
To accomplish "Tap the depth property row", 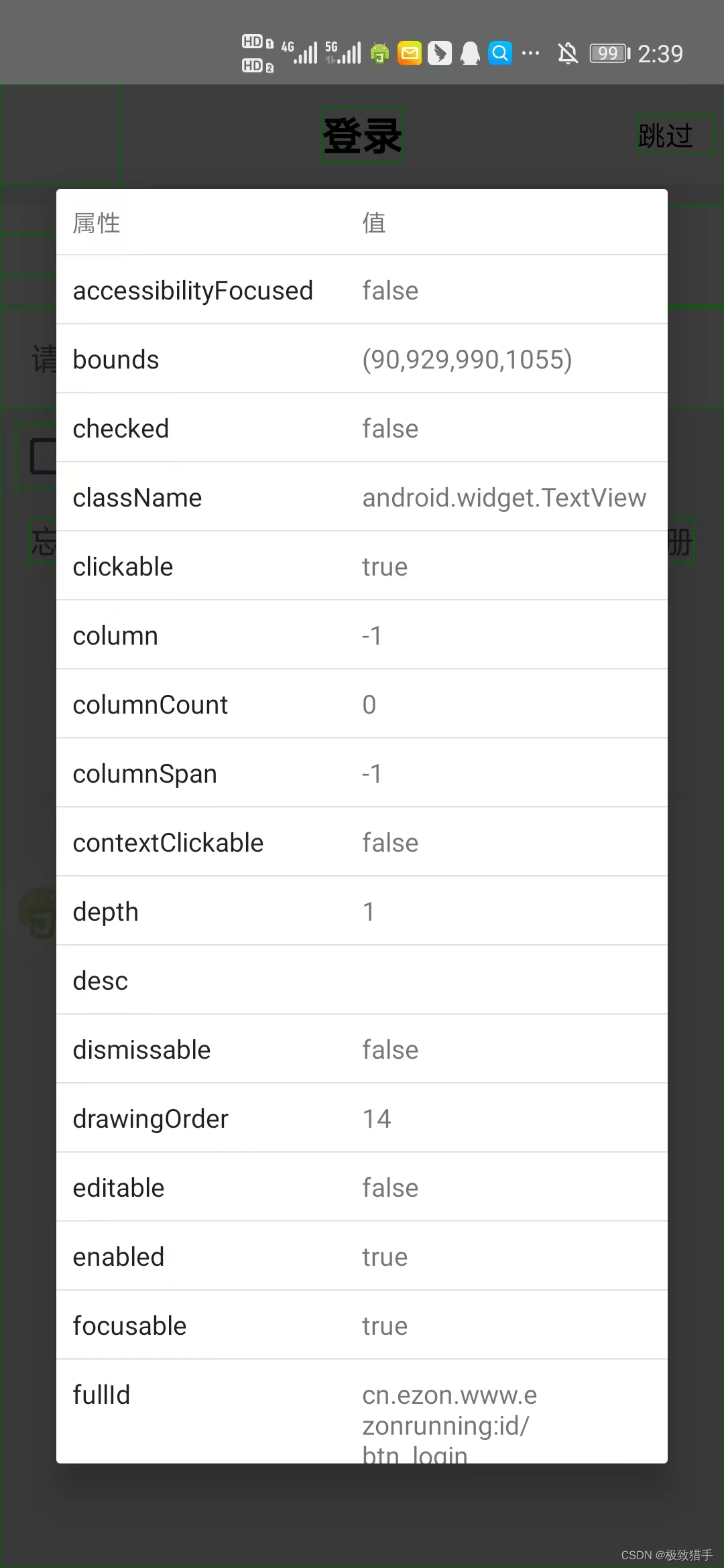I will click(x=362, y=911).
